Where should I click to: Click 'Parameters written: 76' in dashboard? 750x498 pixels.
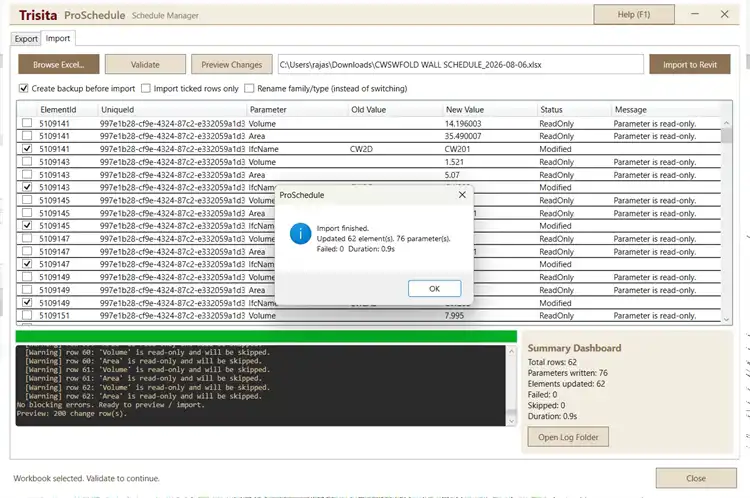[x=568, y=373]
